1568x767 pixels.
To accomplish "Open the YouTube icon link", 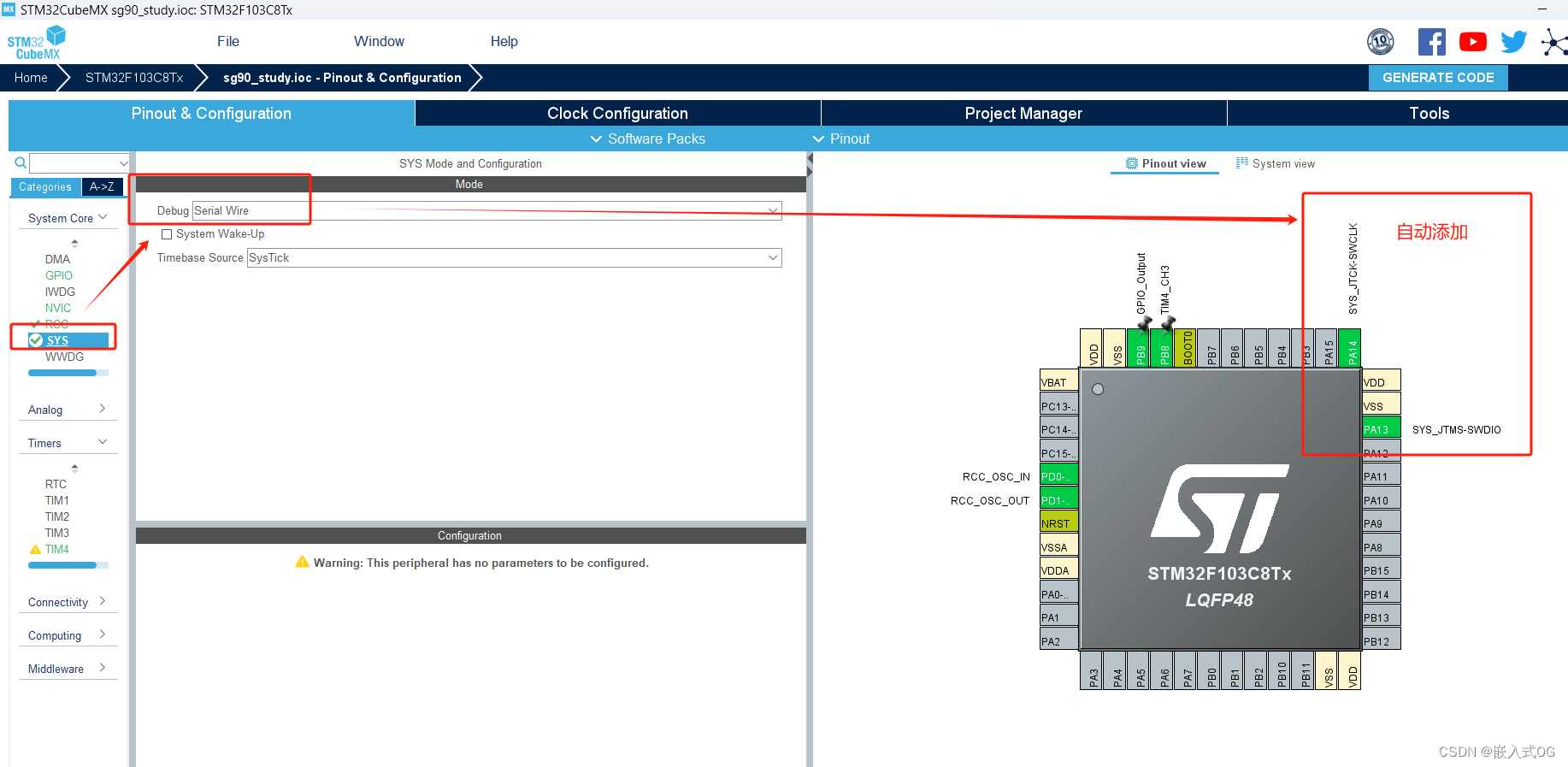I will pos(1473,42).
